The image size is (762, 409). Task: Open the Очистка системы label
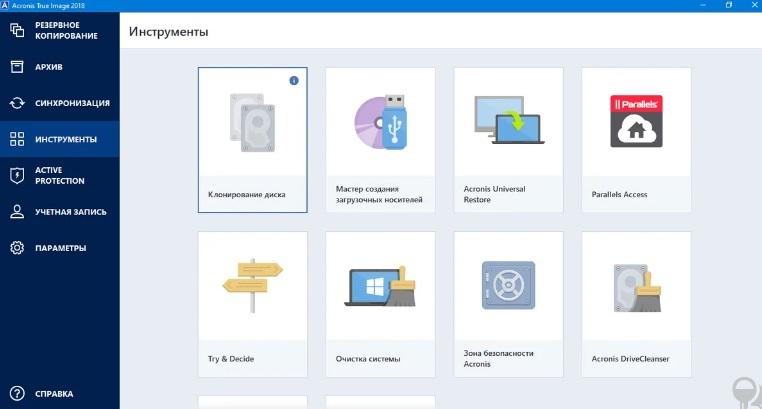point(368,358)
